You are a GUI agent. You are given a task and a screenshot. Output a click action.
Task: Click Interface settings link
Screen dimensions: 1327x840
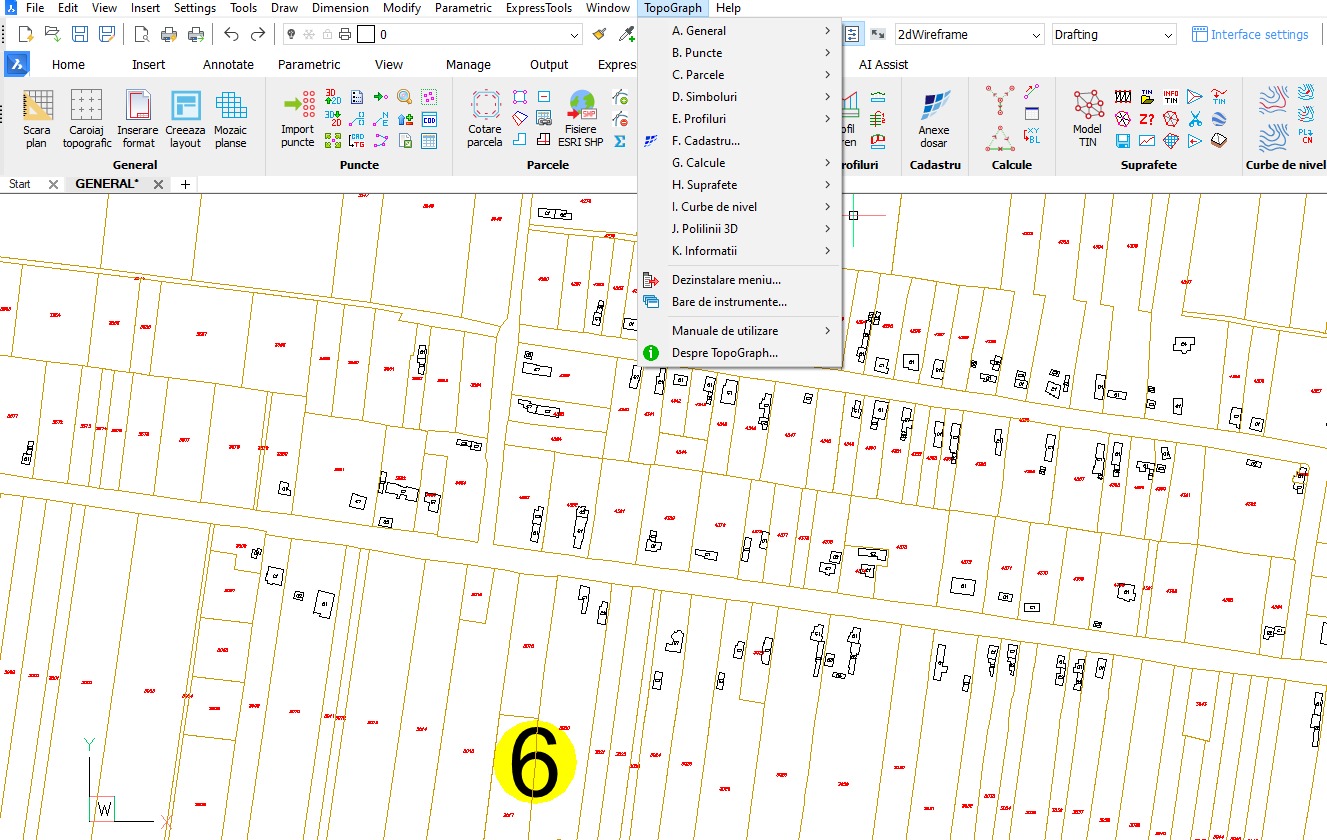(1250, 35)
